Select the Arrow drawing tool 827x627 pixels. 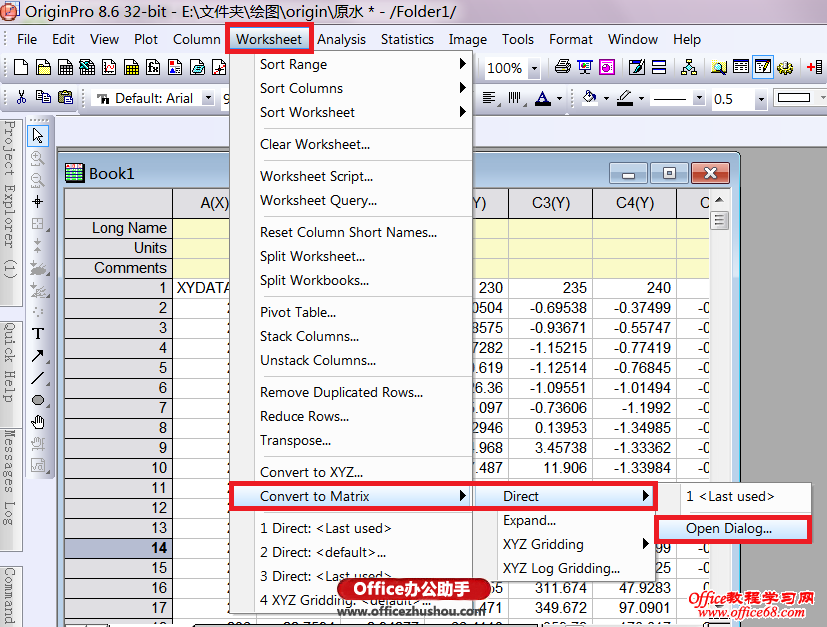pyautogui.click(x=38, y=356)
